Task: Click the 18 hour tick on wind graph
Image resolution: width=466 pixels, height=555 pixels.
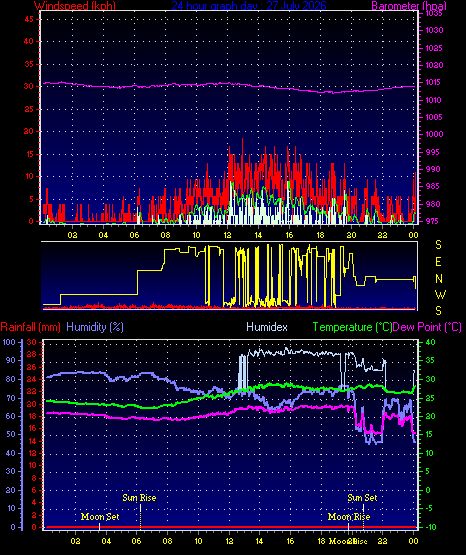Action: tap(320, 235)
